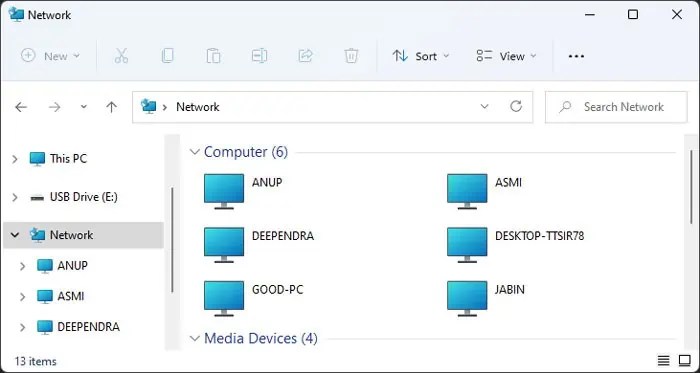Select the ASMI computer icon in main pane

467,191
